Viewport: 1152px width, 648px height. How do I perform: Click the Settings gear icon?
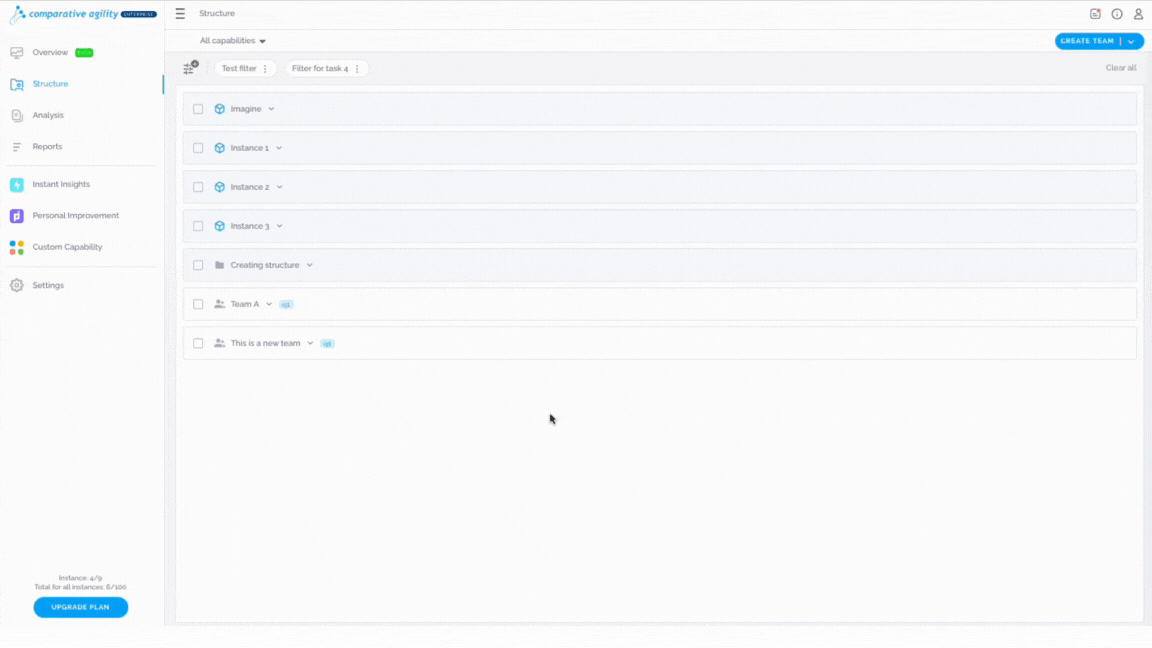16,285
